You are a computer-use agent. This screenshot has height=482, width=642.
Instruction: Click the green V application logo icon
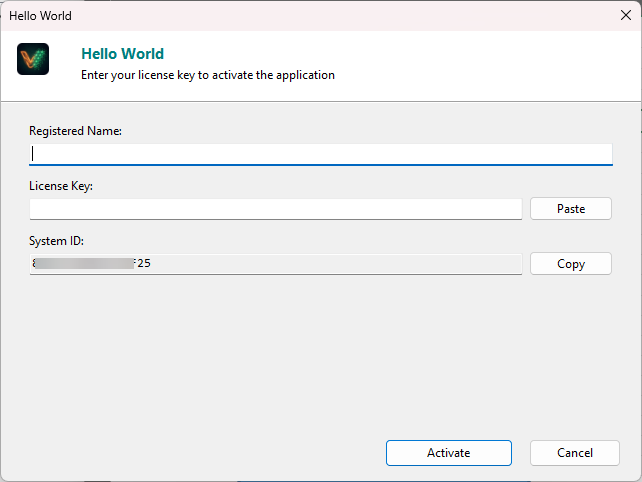click(x=33, y=60)
